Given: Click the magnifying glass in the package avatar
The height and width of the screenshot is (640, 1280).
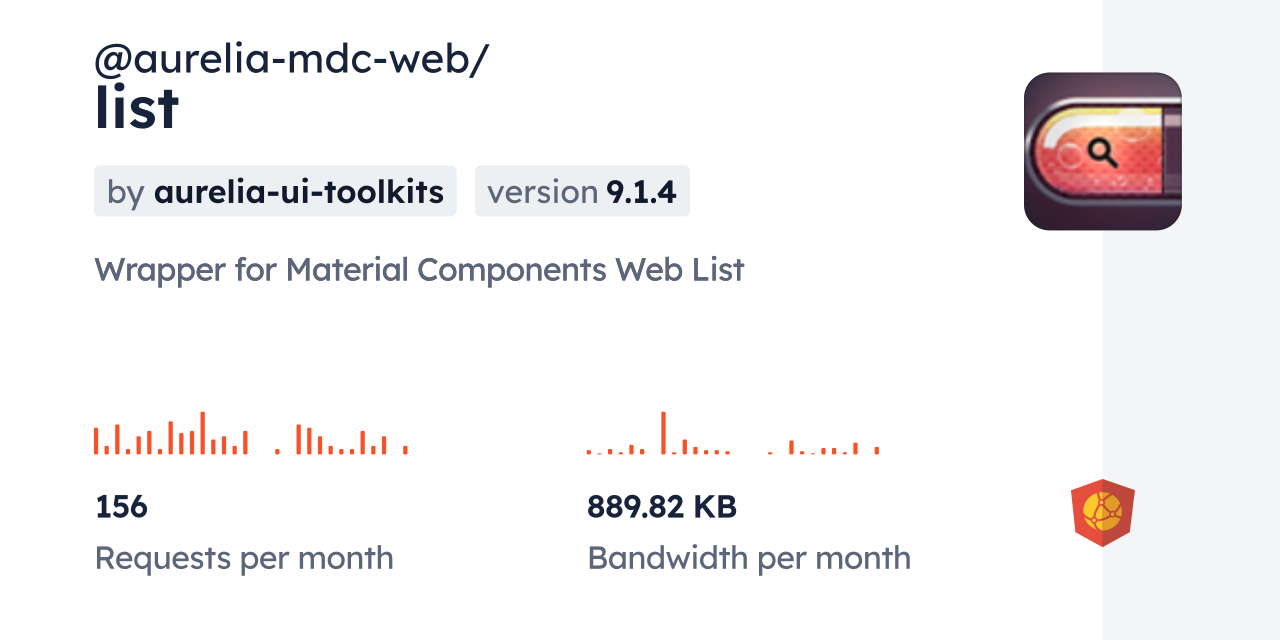Looking at the screenshot, I should tap(1102, 153).
